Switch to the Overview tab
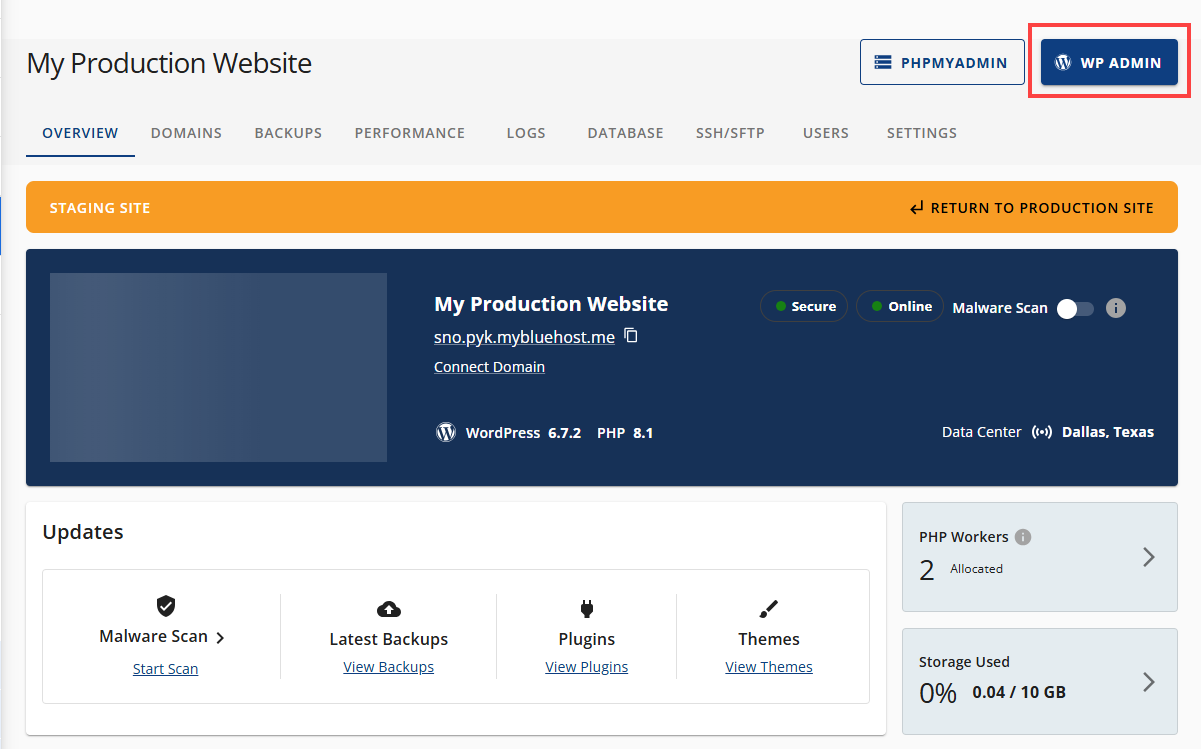 pyautogui.click(x=80, y=133)
